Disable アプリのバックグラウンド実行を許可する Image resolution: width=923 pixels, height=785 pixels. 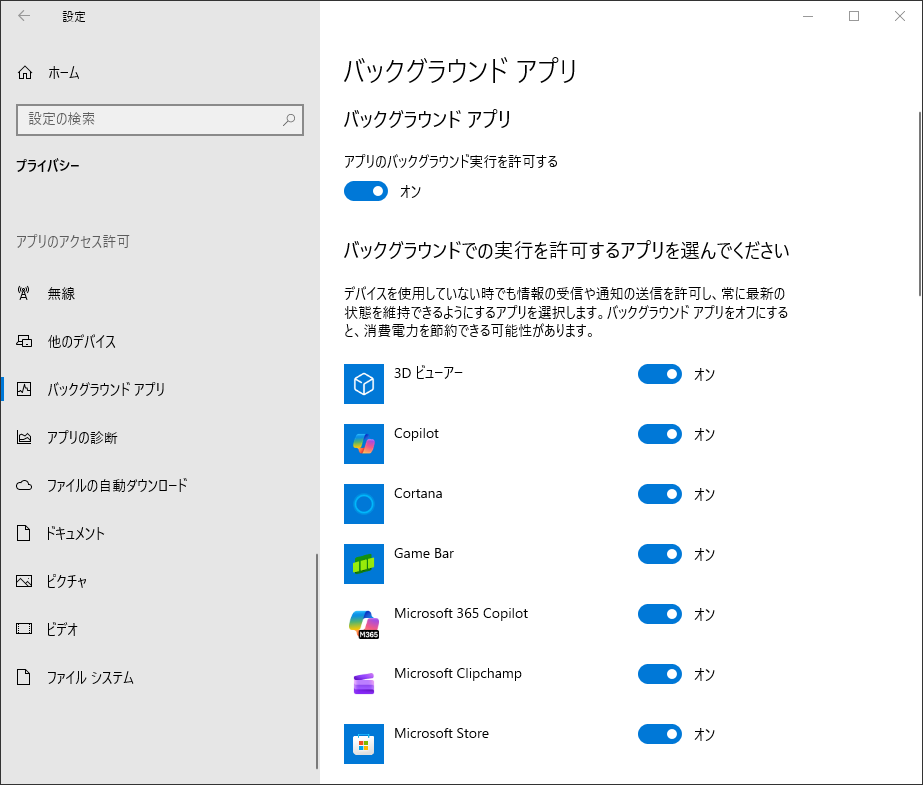tap(365, 190)
